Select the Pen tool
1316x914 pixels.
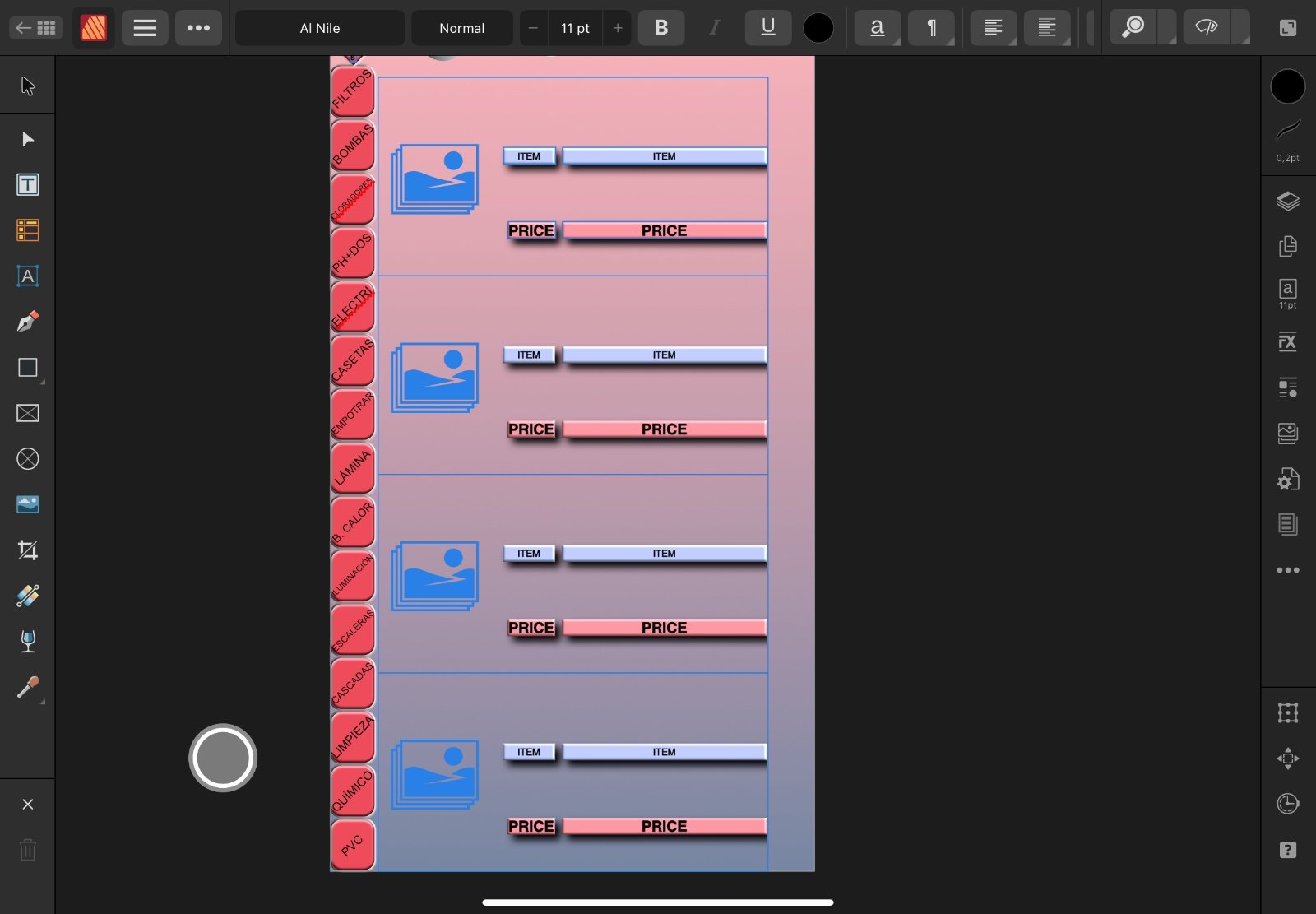tap(27, 322)
